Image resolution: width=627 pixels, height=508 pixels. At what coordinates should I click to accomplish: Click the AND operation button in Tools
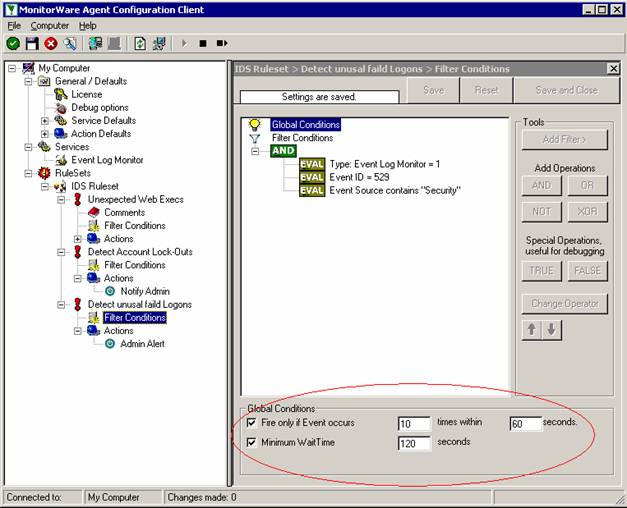pos(542,186)
